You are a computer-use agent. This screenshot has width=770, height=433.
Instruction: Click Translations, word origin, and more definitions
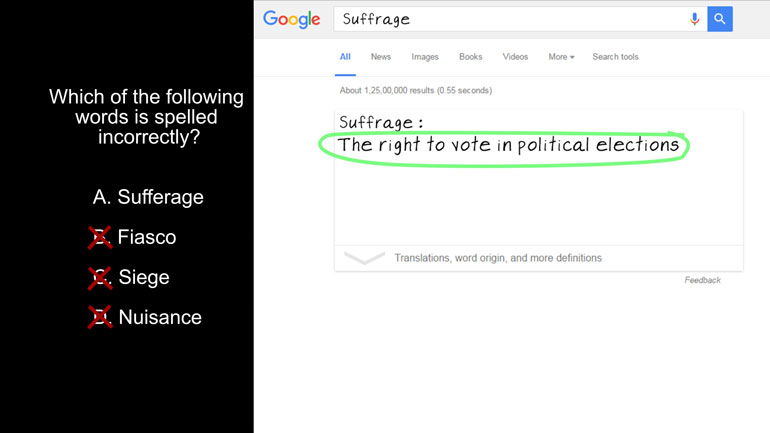pyautogui.click(x=498, y=258)
